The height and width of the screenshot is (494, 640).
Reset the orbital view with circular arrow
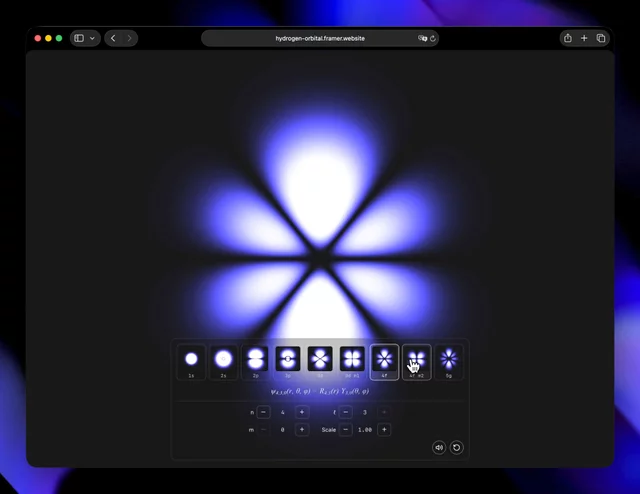[457, 447]
